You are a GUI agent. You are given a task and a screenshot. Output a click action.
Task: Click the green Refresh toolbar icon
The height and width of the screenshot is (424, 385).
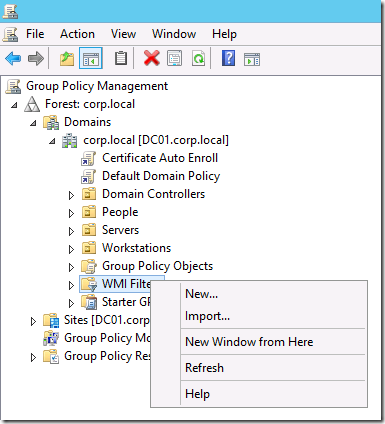coord(198,58)
